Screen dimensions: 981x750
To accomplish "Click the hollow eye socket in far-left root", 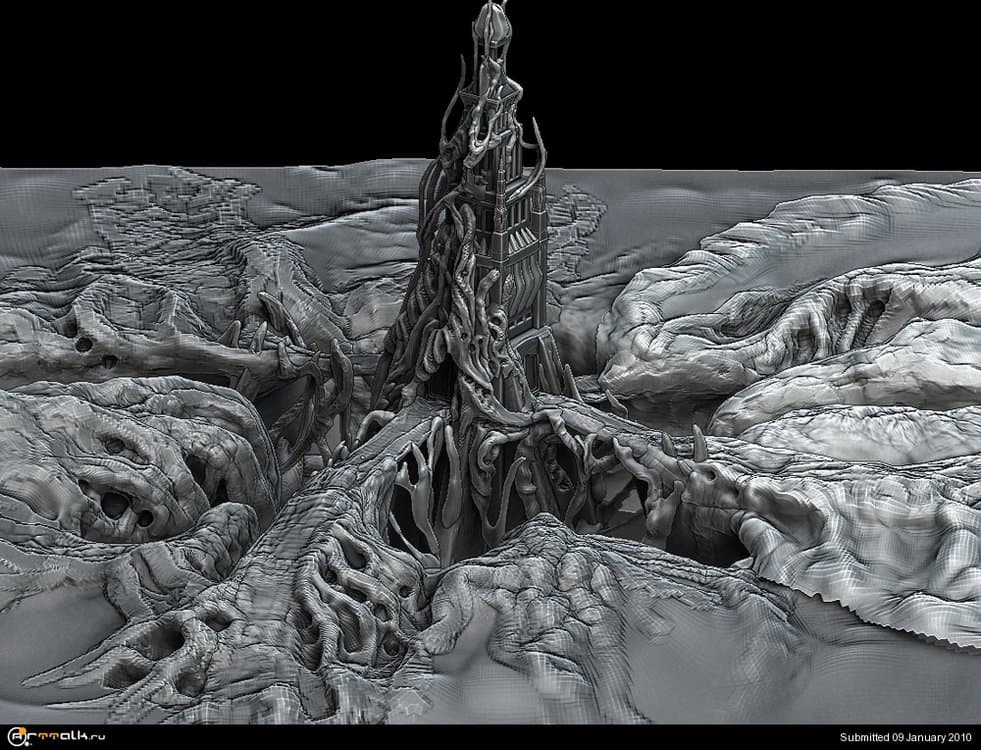I will pos(84,343).
